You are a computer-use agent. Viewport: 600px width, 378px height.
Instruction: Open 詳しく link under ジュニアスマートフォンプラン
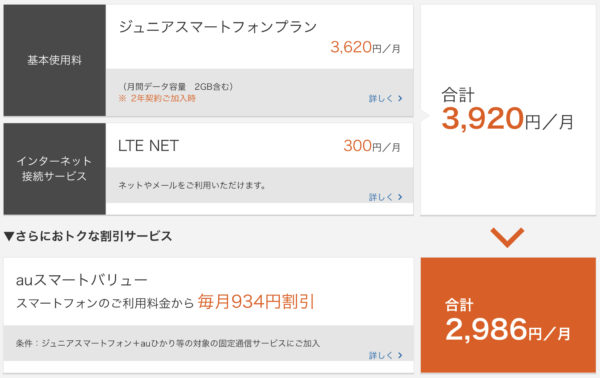(385, 98)
